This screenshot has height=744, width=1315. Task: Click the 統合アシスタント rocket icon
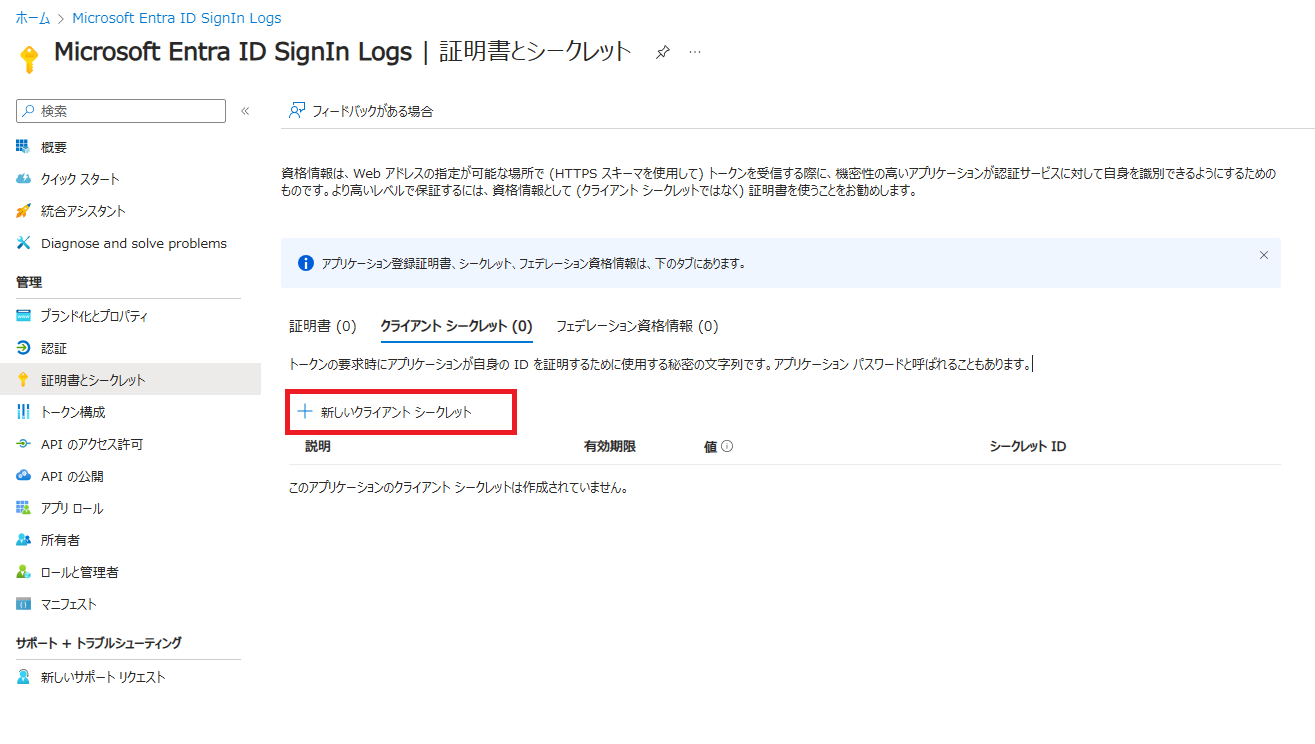coord(23,211)
